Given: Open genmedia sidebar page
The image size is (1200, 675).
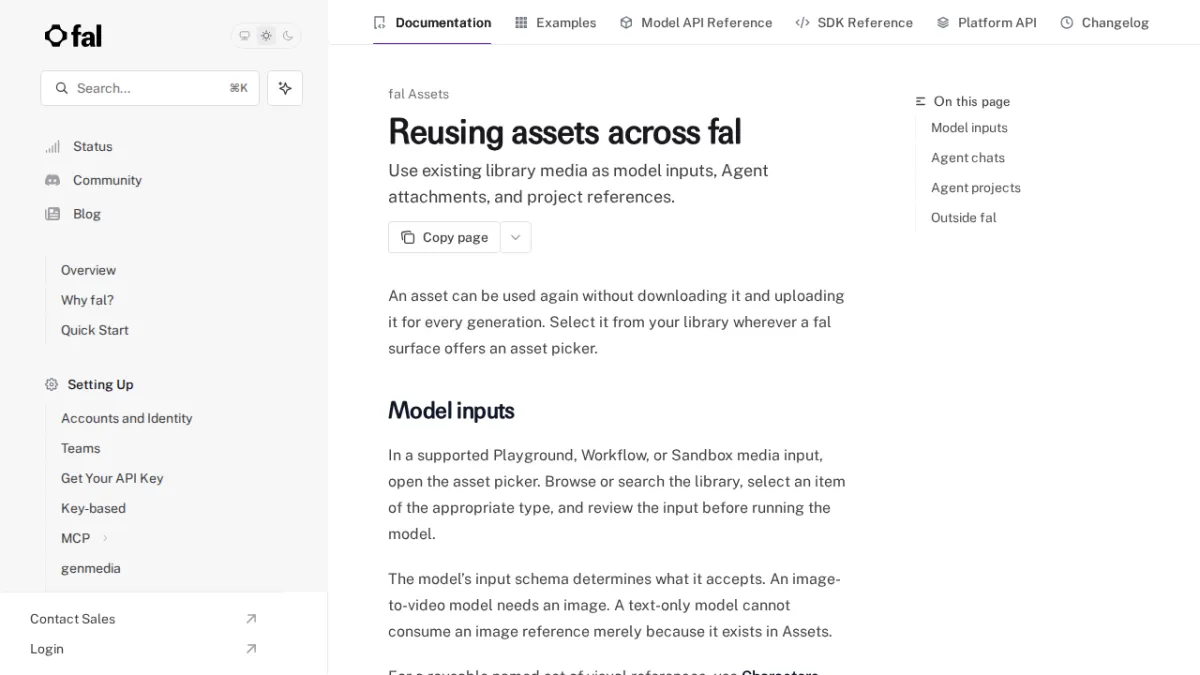Looking at the screenshot, I should click(x=91, y=569).
